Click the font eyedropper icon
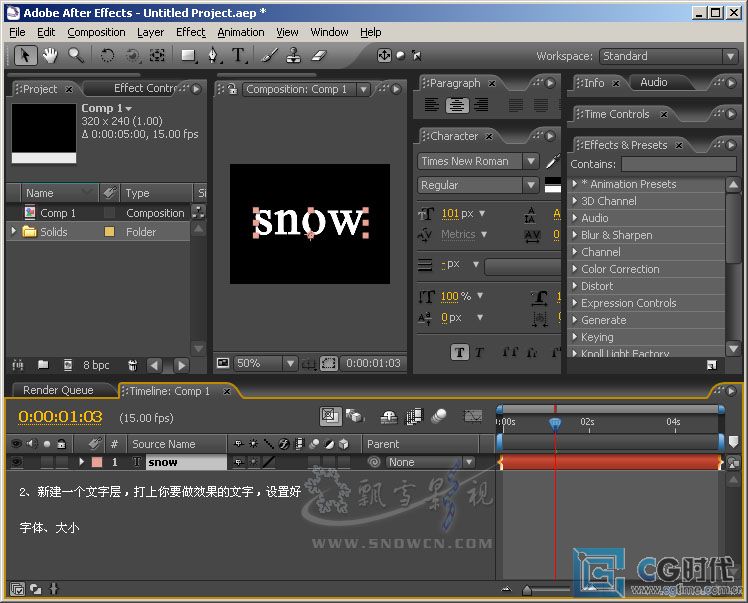Image resolution: width=748 pixels, height=603 pixels. pyautogui.click(x=553, y=161)
